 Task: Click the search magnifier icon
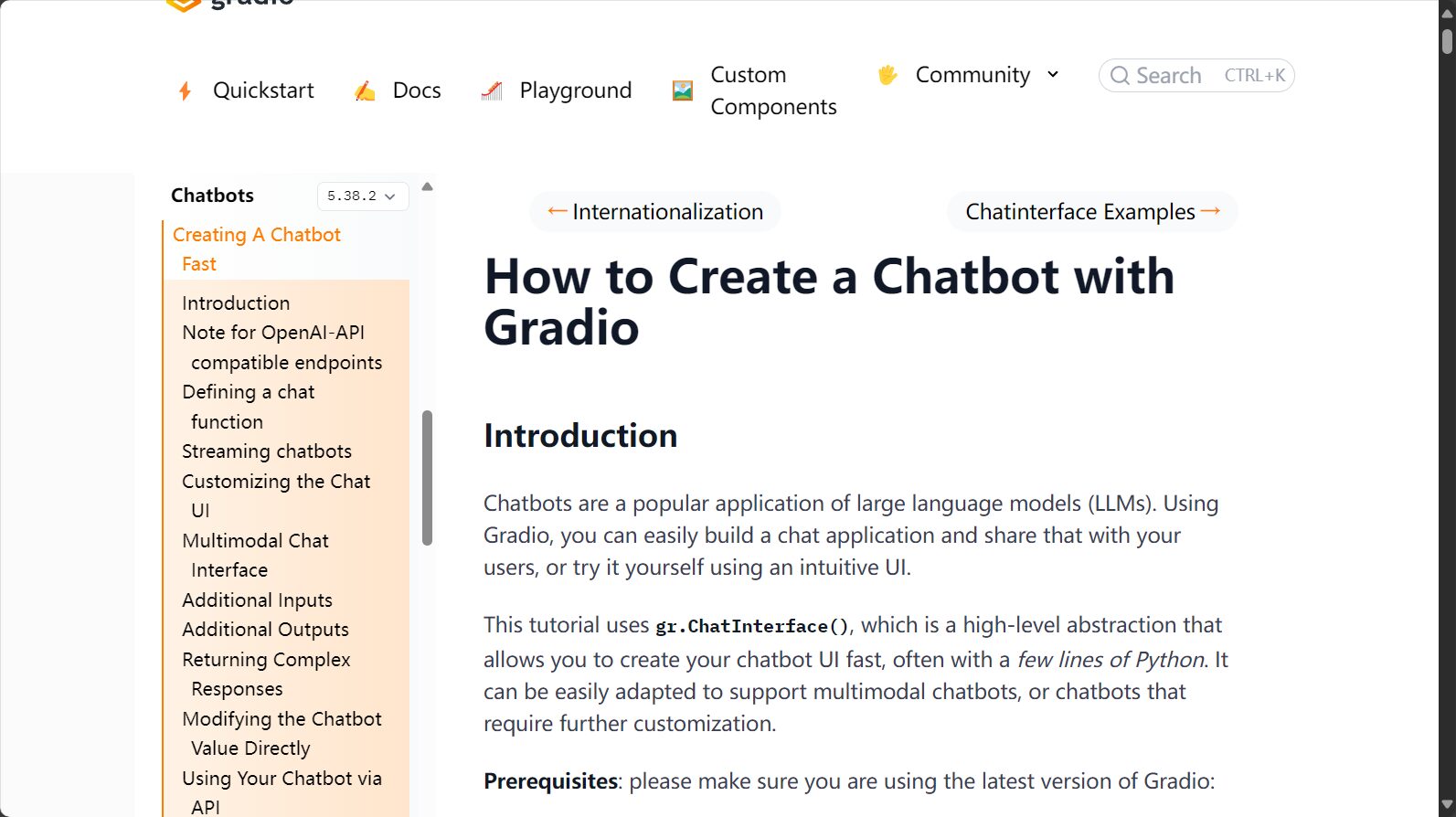tap(1120, 76)
